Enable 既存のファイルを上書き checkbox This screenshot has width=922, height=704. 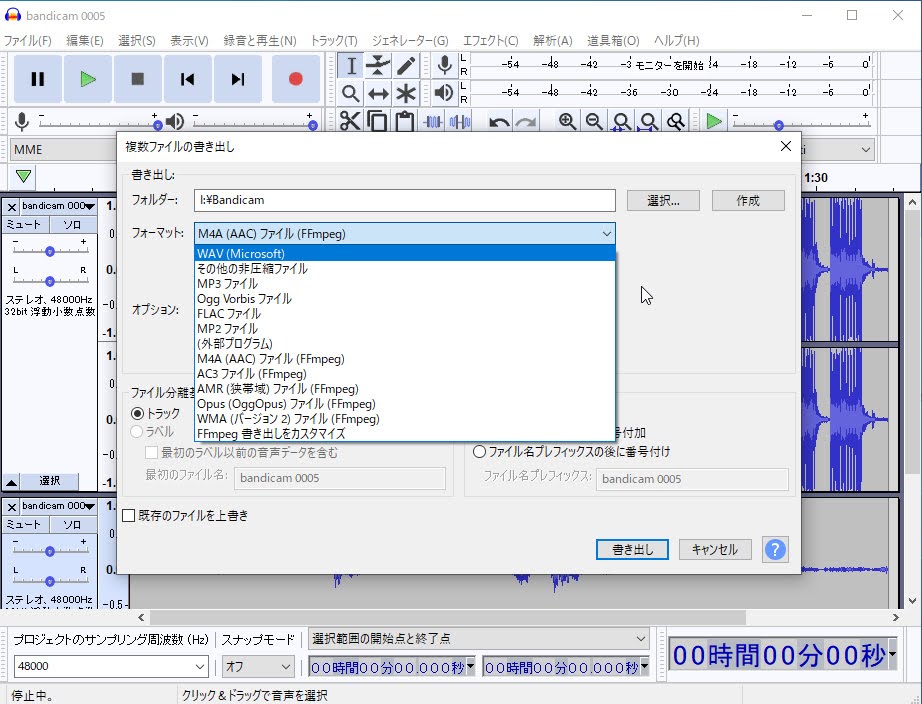tap(129, 516)
